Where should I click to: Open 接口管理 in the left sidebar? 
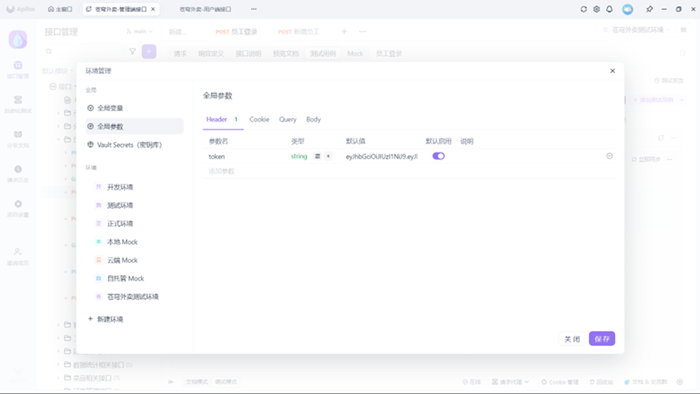(x=18, y=70)
